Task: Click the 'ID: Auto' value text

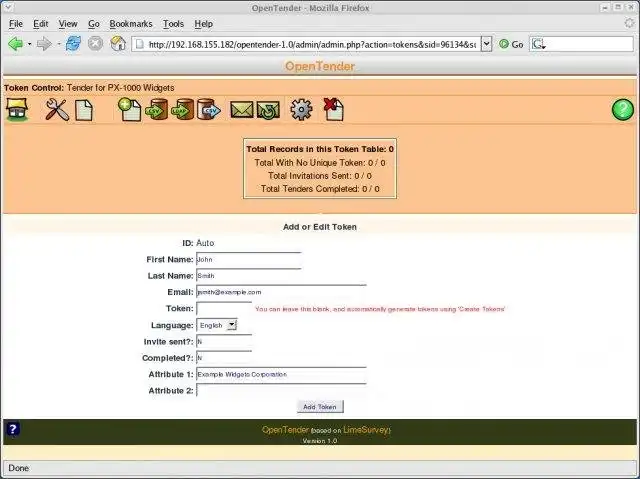Action: pos(205,243)
